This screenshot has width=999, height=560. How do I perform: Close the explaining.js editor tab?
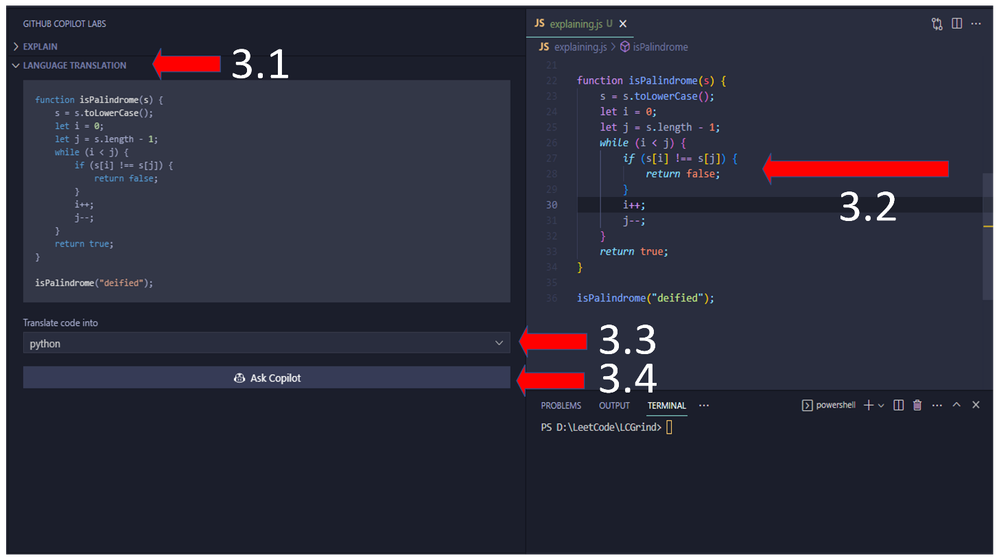pyautogui.click(x=623, y=24)
